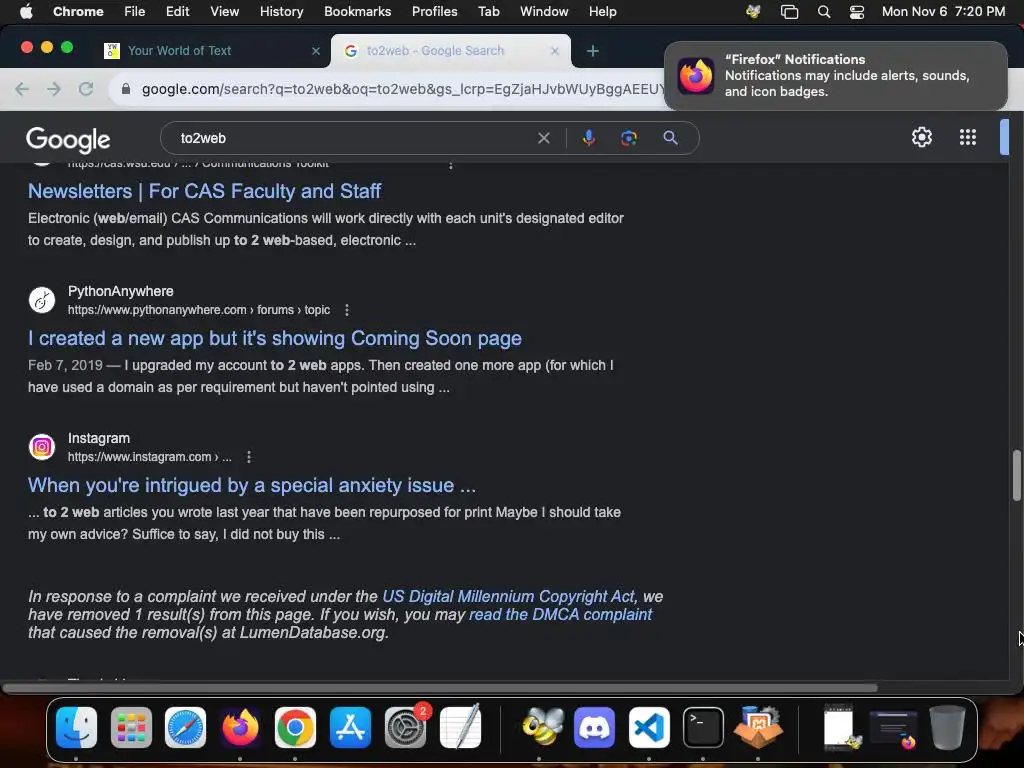Click the date and time in menu bar
This screenshot has height=768, width=1024.
pyautogui.click(x=943, y=11)
